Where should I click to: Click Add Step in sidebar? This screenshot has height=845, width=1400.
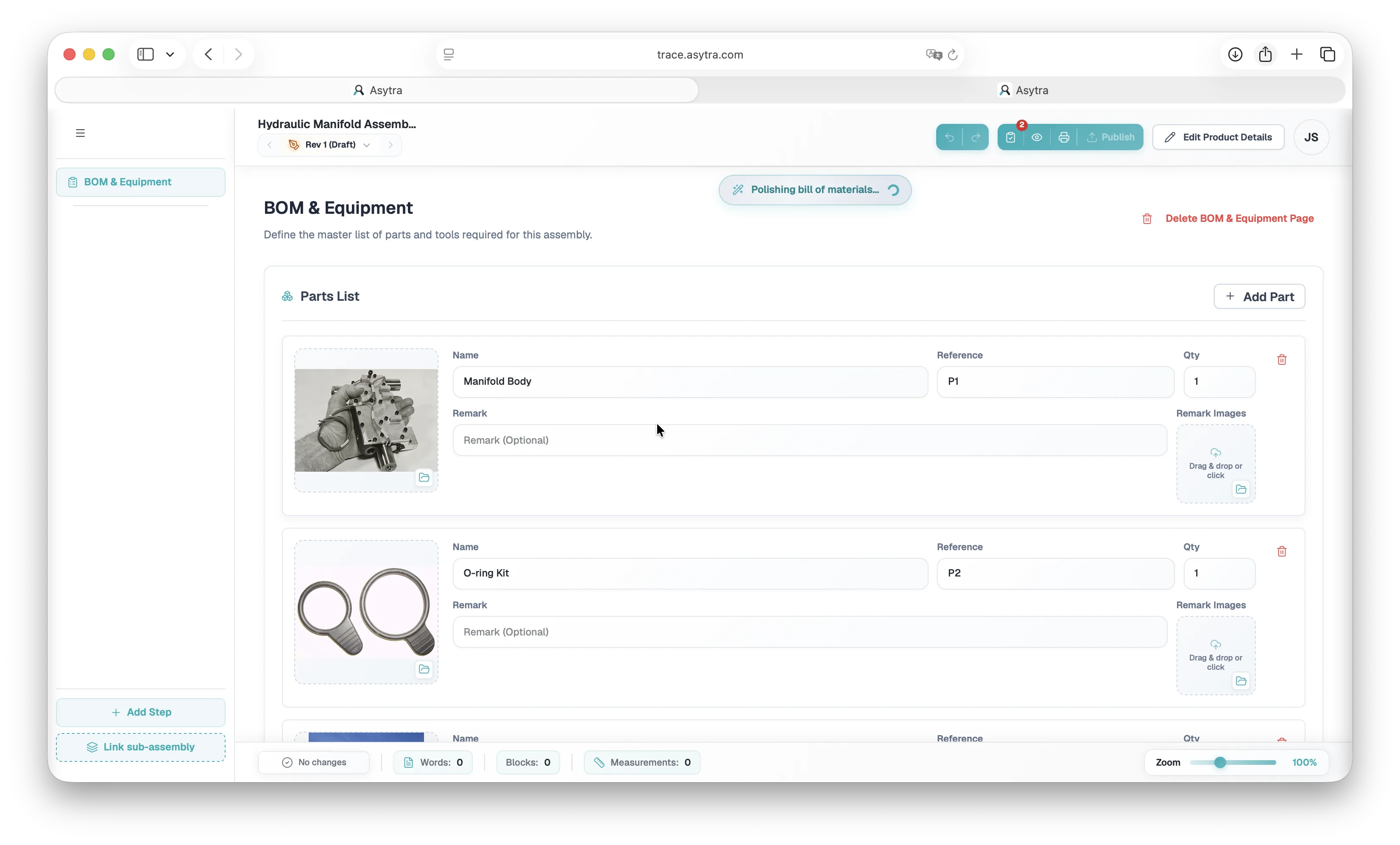pos(140,712)
